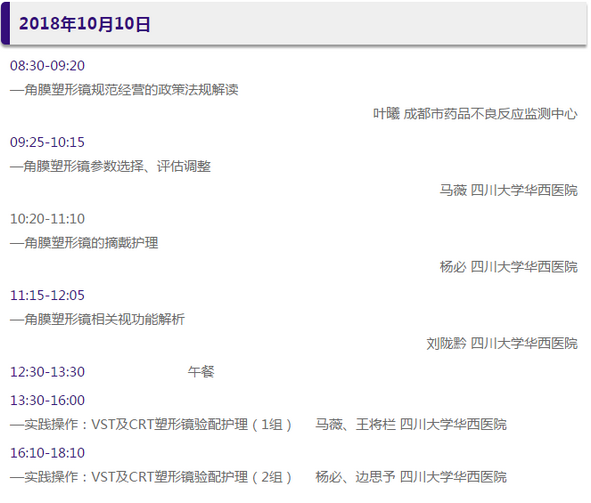Click instructors 马薇、王将栏 四川大学华西医院
591x503 pixels.
click(x=411, y=425)
